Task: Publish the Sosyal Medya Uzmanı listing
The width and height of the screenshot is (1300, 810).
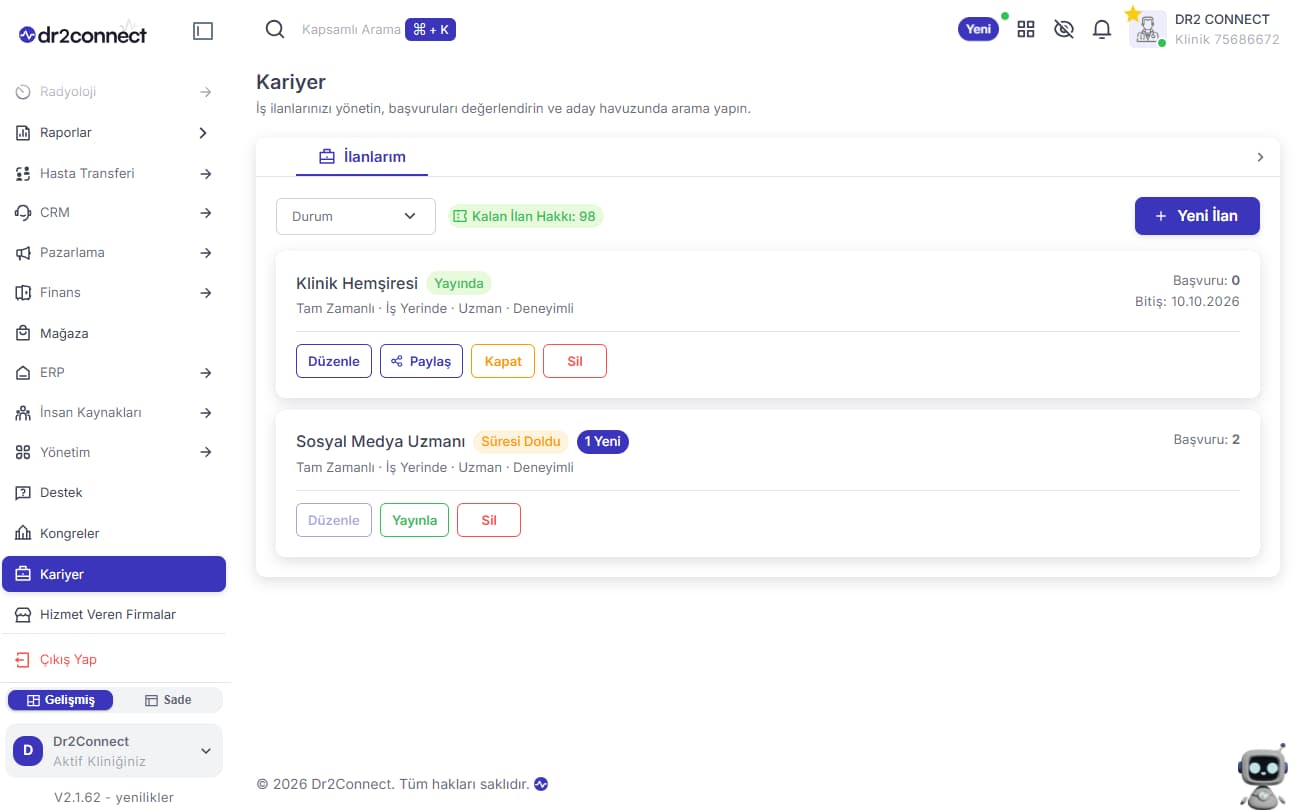Action: pos(414,520)
